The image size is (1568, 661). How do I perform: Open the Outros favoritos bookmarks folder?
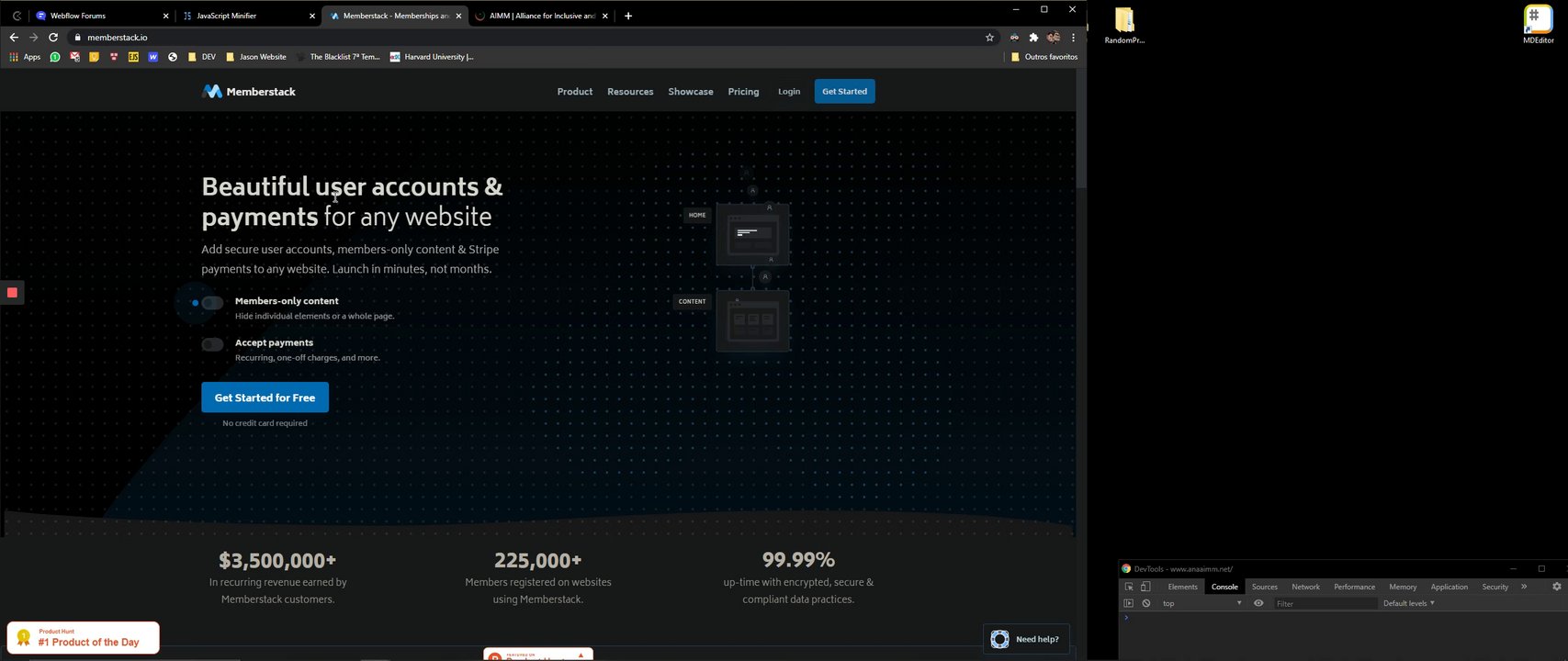pos(1044,57)
